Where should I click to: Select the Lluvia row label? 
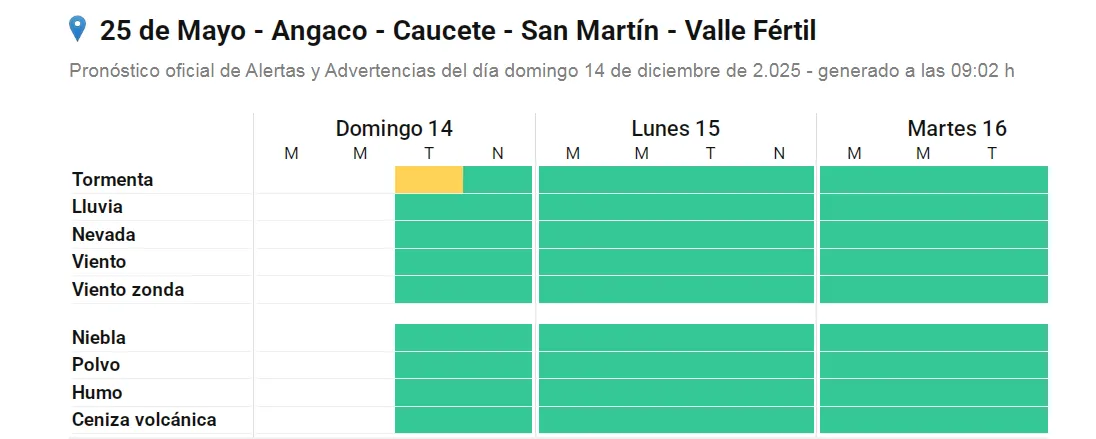pos(97,207)
